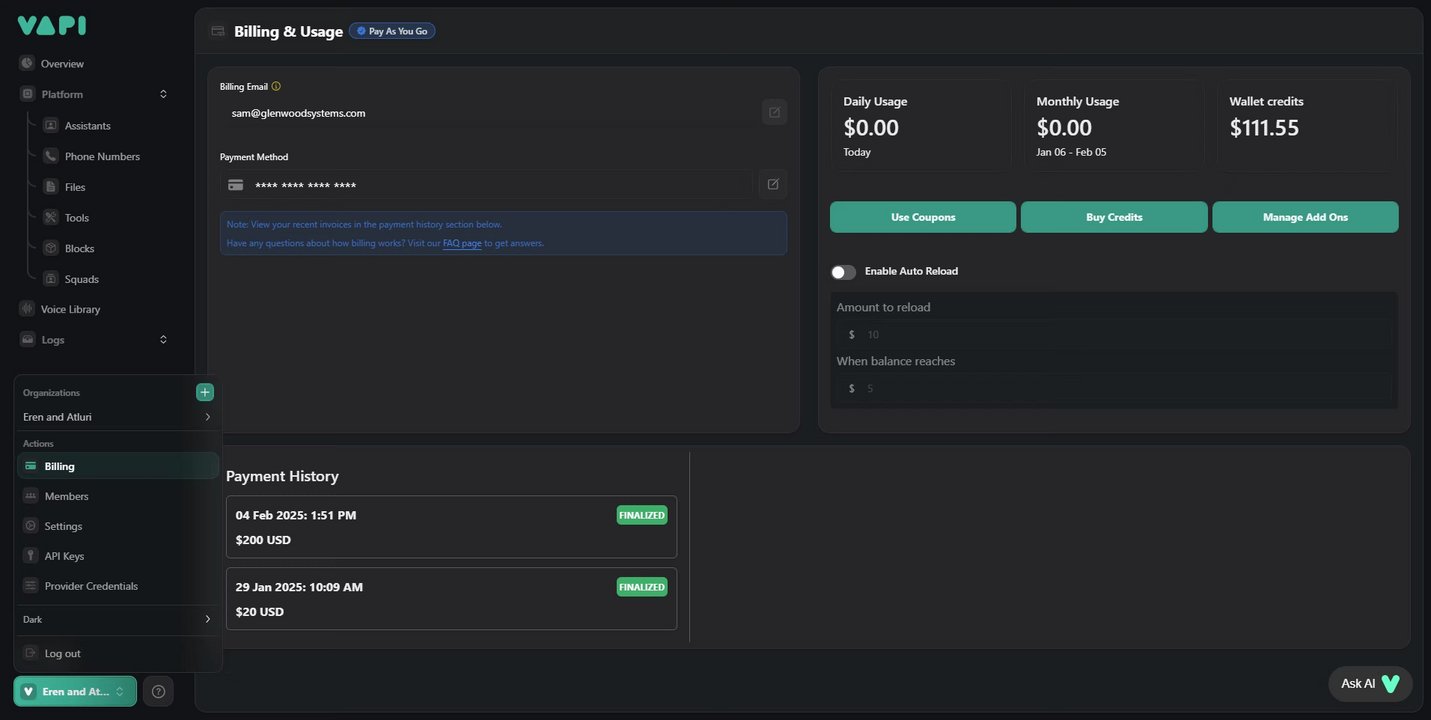1431x720 pixels.
Task: Click the edit payment method icon
Action: coord(773,184)
